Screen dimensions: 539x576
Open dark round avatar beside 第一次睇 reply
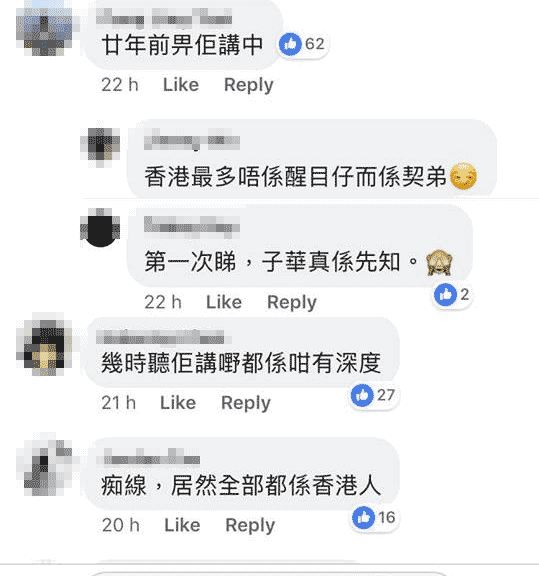tap(100, 228)
